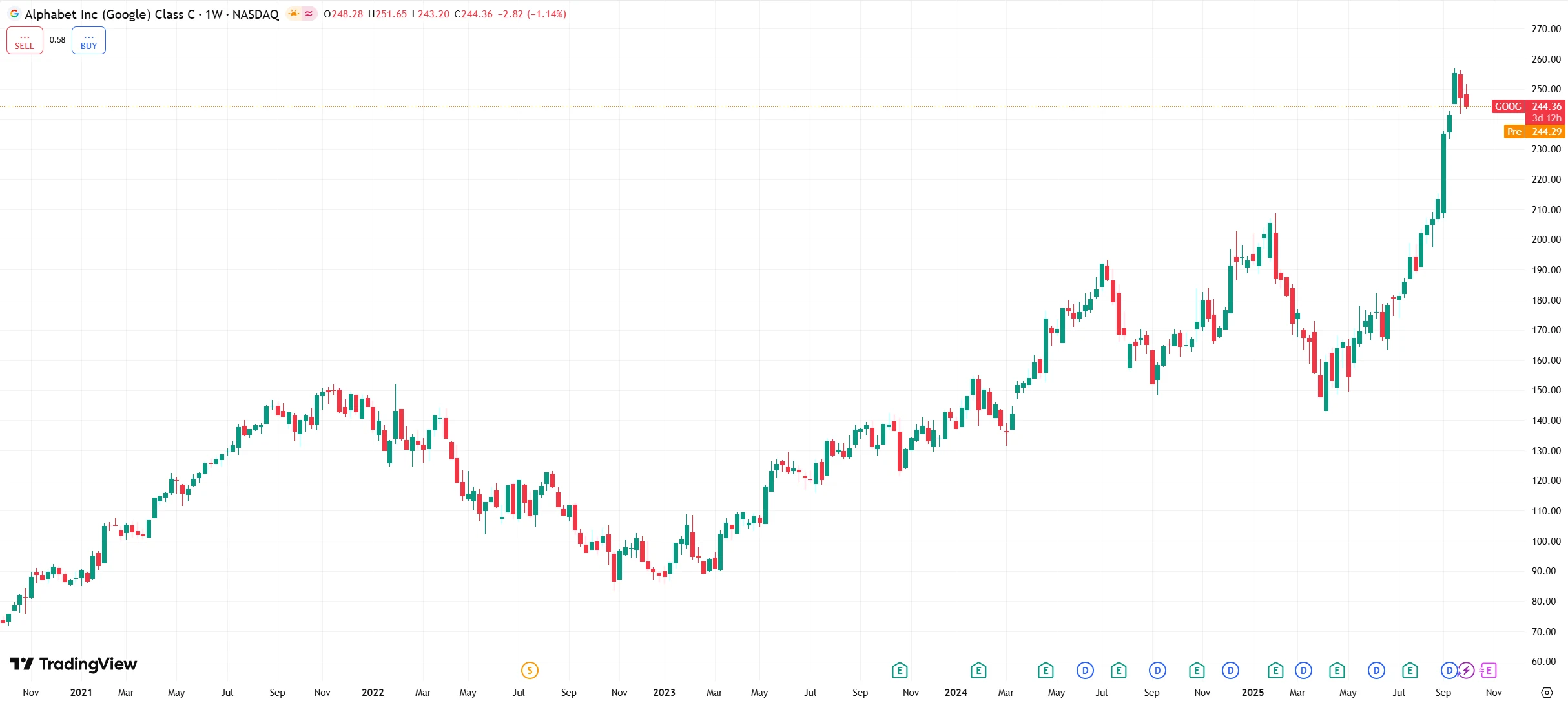The height and width of the screenshot is (703, 1568).
Task: Click the 0.58 spread value
Action: pos(57,40)
